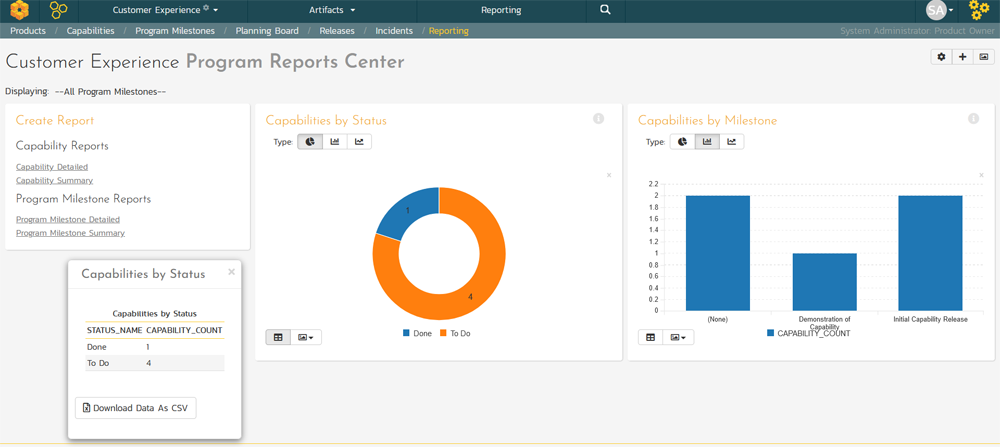Open the Capability Detailed report link

click(52, 167)
